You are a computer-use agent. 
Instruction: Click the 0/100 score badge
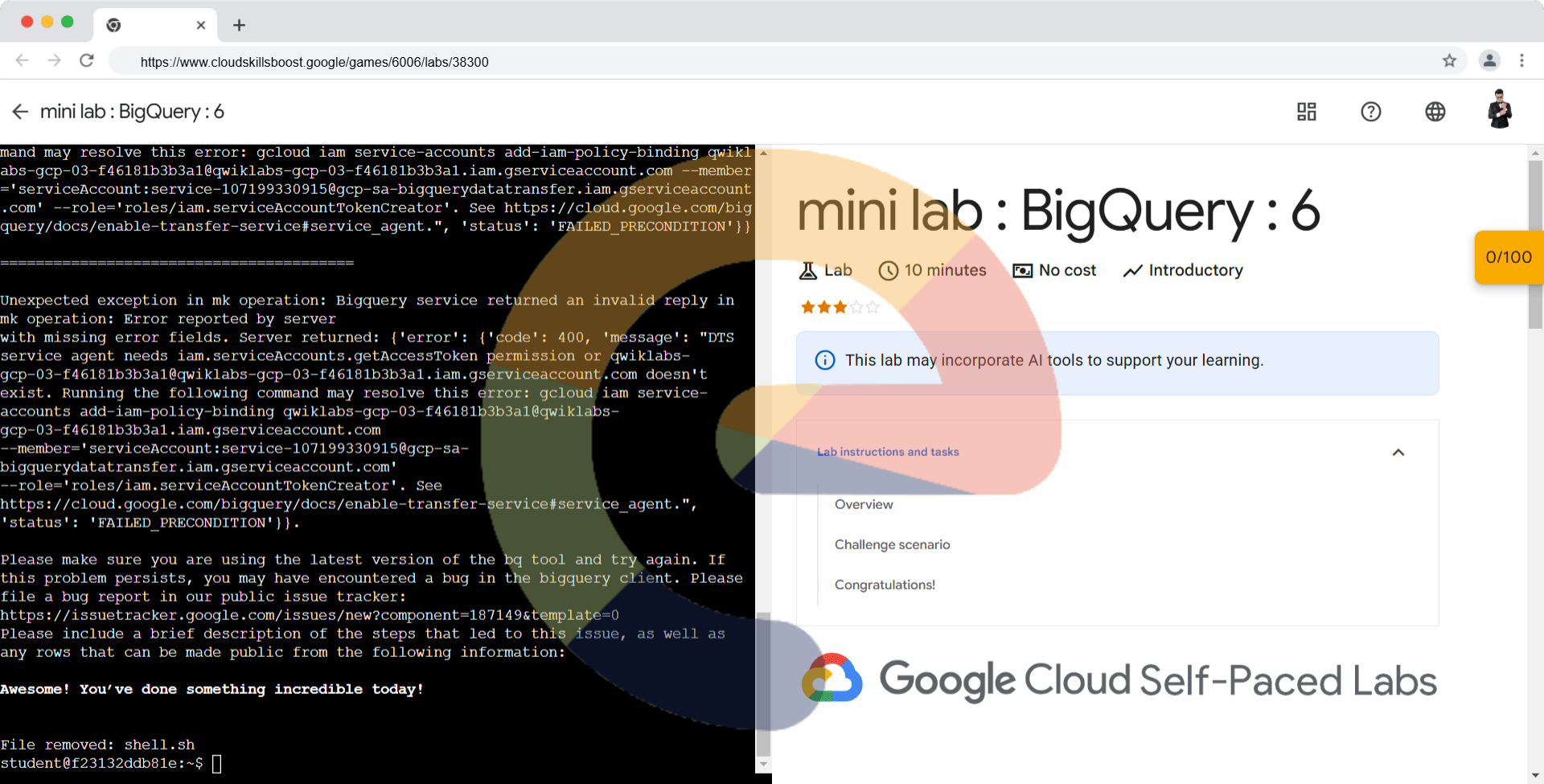pos(1509,257)
